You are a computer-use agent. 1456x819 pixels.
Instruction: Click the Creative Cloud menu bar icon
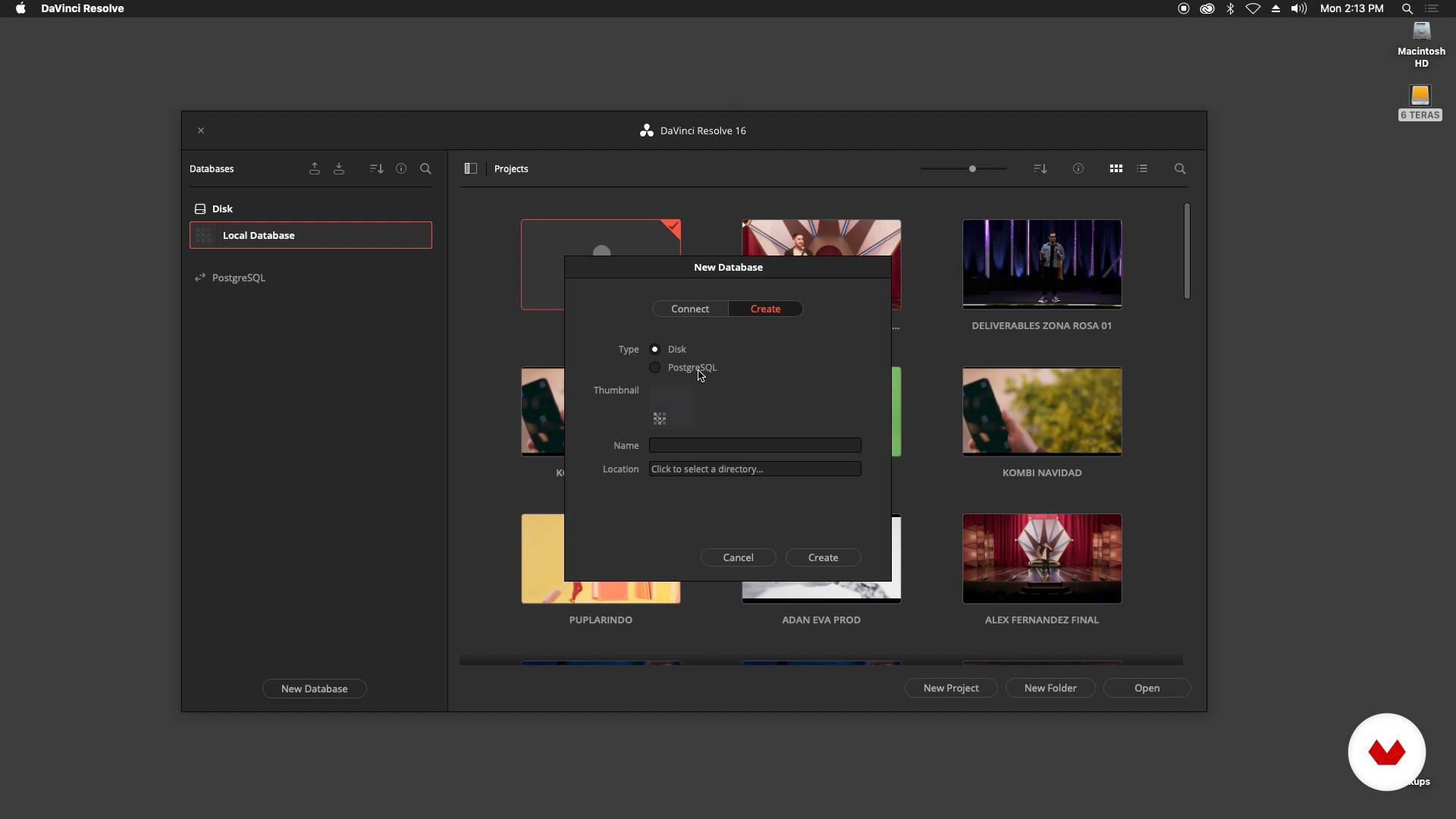pos(1207,8)
